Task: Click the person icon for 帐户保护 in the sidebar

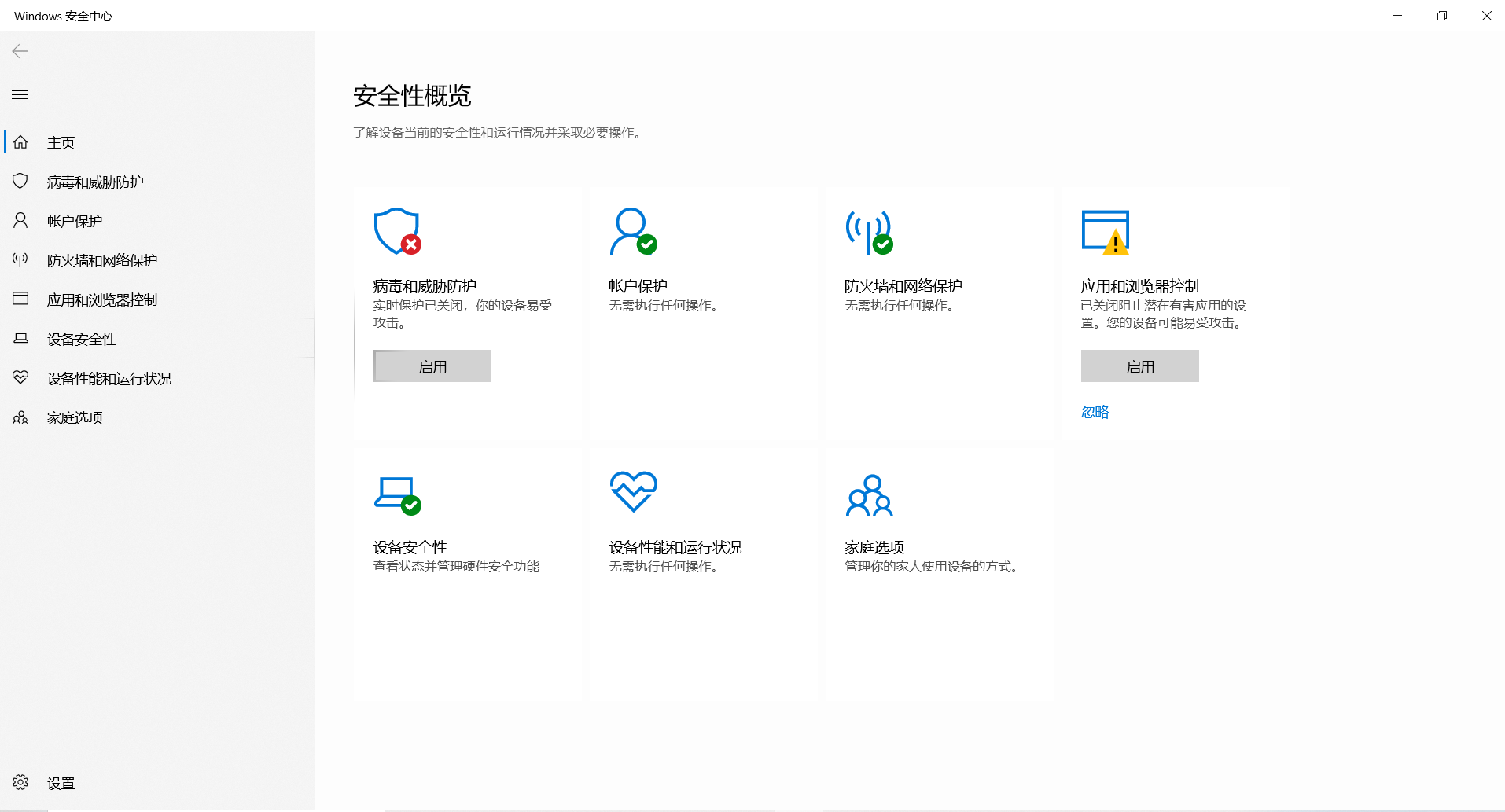Action: tap(20, 221)
